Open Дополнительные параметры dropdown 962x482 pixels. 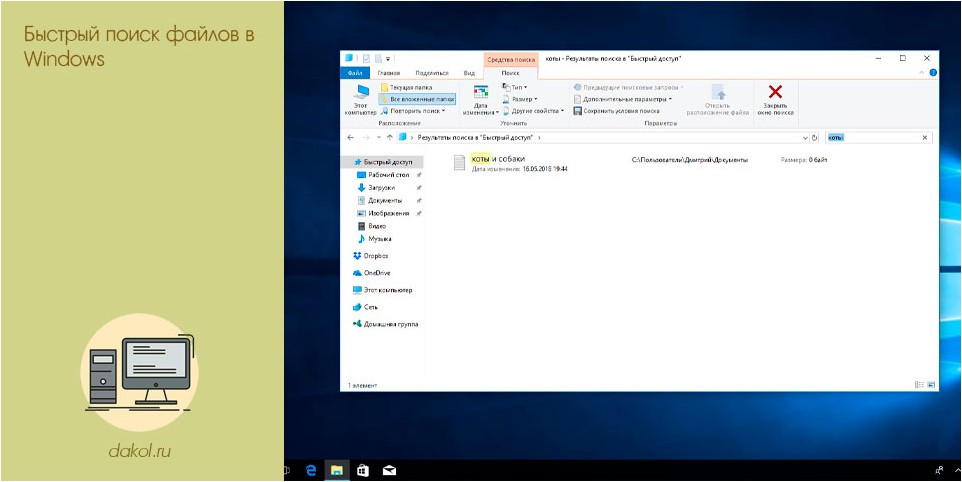point(623,99)
